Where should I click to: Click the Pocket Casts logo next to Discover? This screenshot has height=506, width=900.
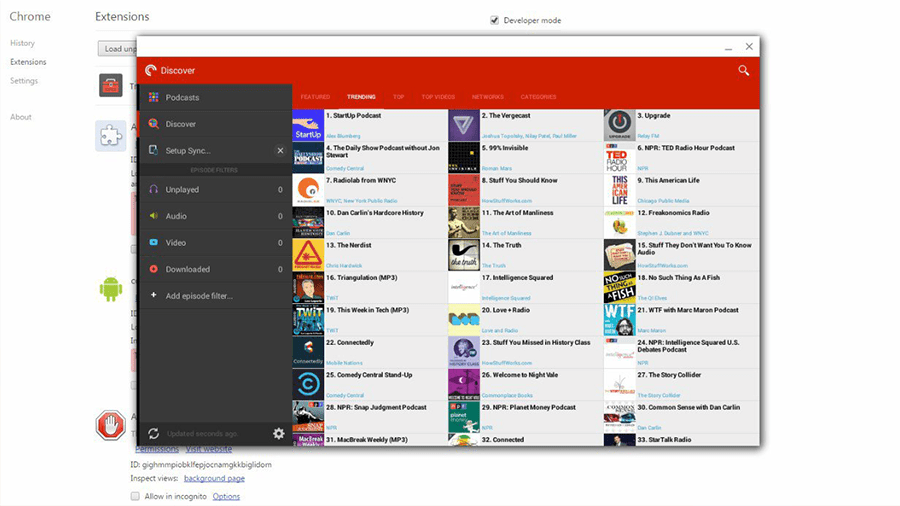tap(150, 71)
